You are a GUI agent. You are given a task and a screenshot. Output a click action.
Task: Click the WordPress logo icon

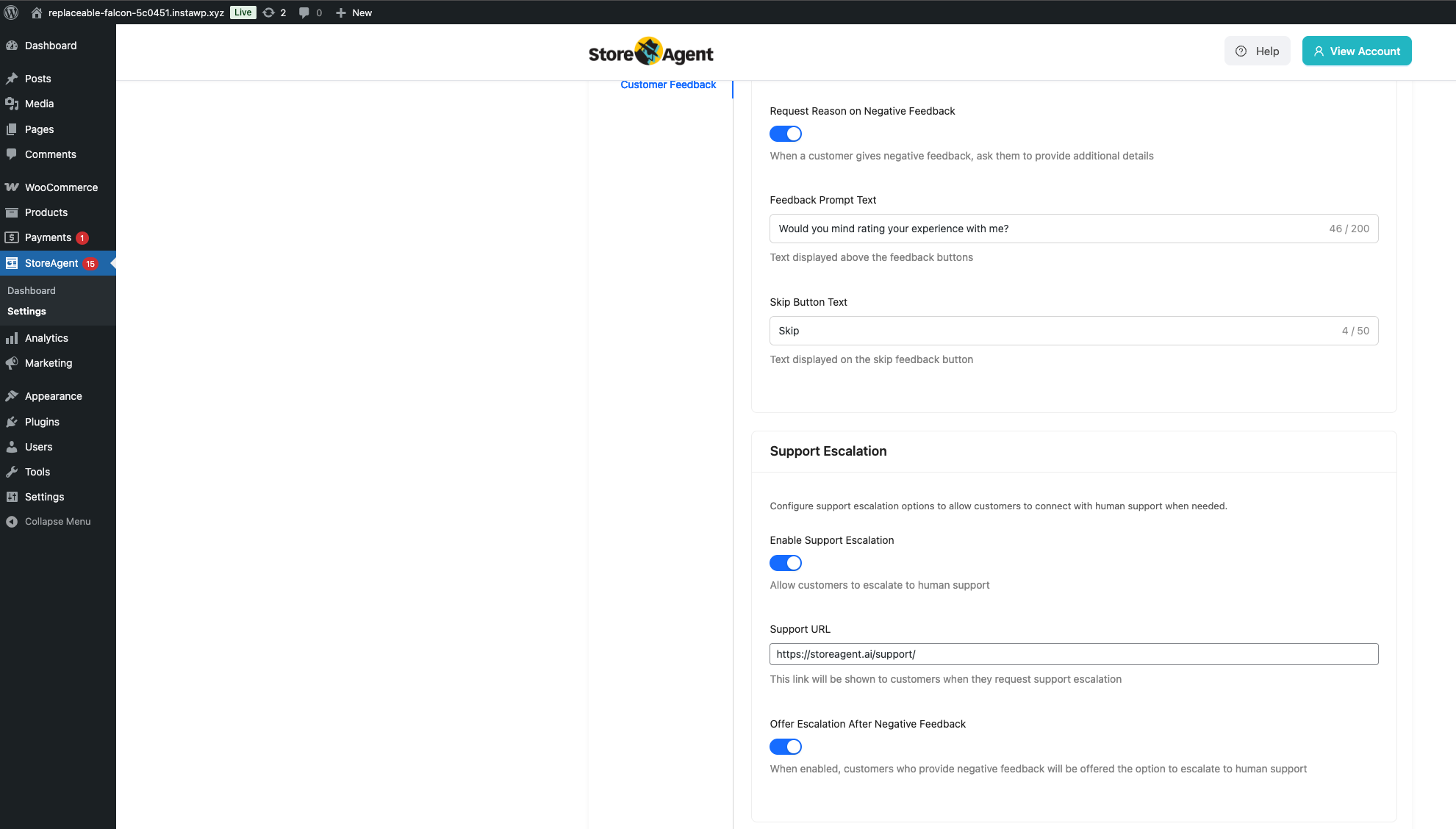[11, 12]
